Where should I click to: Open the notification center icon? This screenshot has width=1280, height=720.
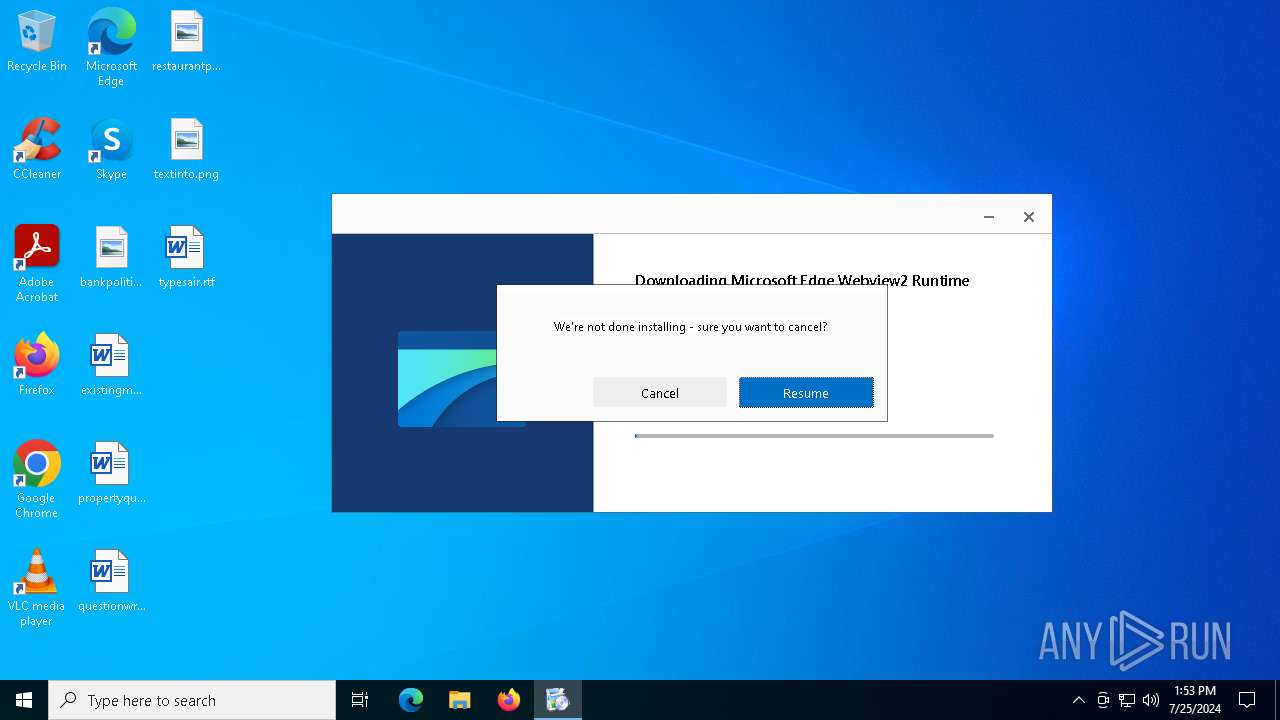1247,700
